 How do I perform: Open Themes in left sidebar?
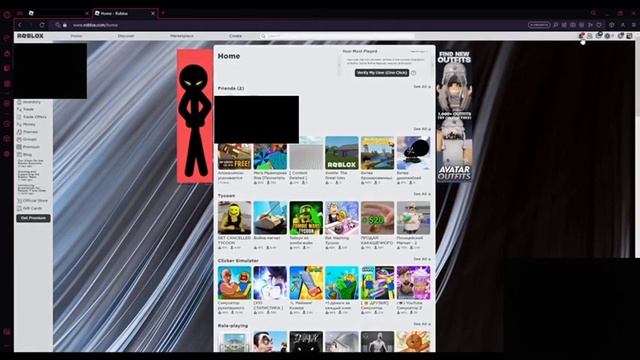point(30,132)
